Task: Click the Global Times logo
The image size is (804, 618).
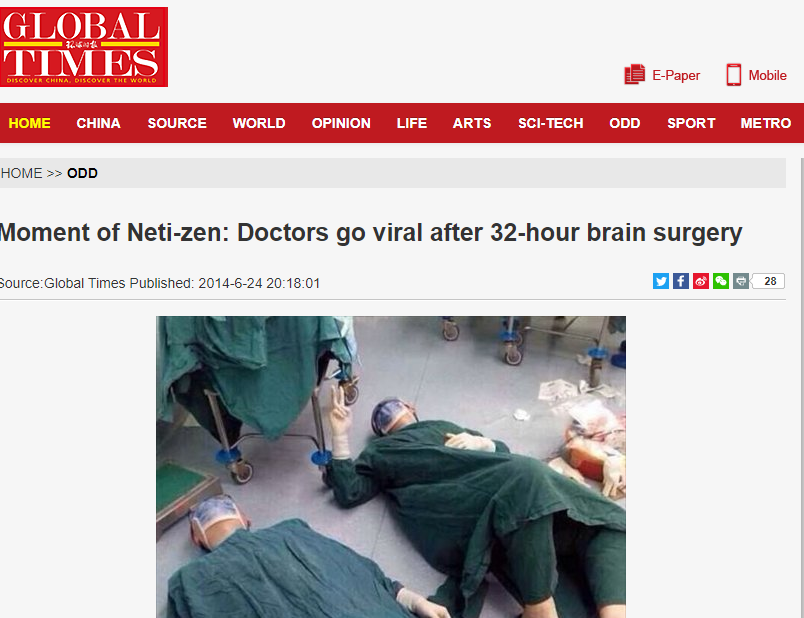Action: (x=84, y=47)
